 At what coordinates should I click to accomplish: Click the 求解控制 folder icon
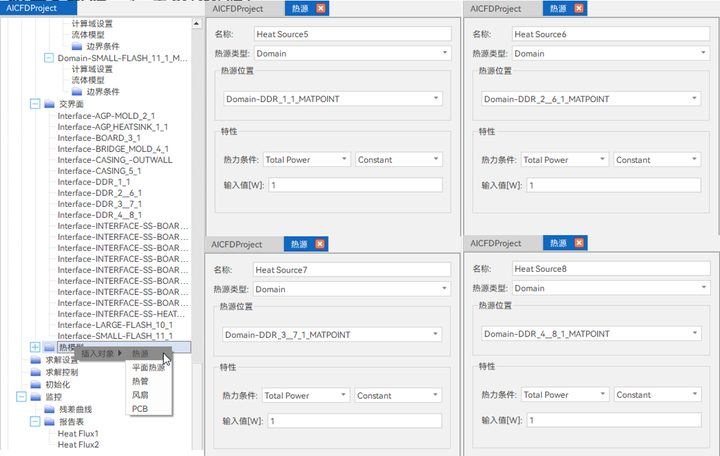(x=35, y=372)
